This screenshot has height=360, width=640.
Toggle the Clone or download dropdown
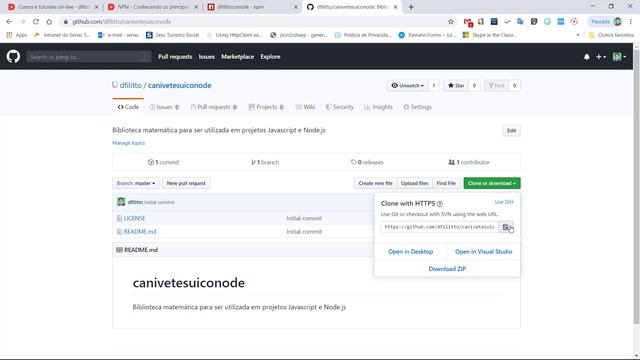492,183
